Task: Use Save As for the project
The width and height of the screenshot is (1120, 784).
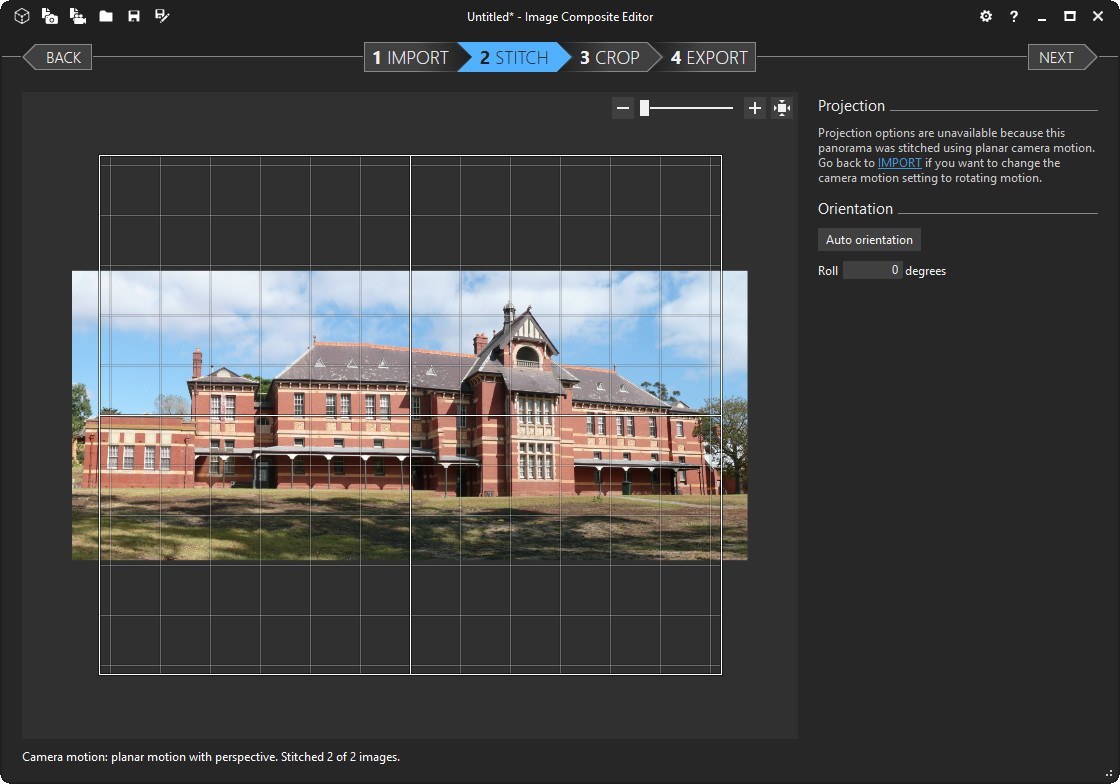Action: [161, 16]
